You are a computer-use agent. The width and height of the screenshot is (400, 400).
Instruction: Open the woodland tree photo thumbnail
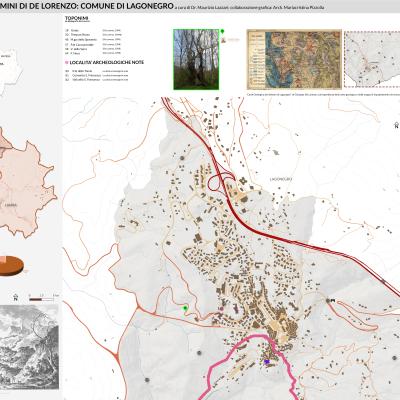point(196,59)
